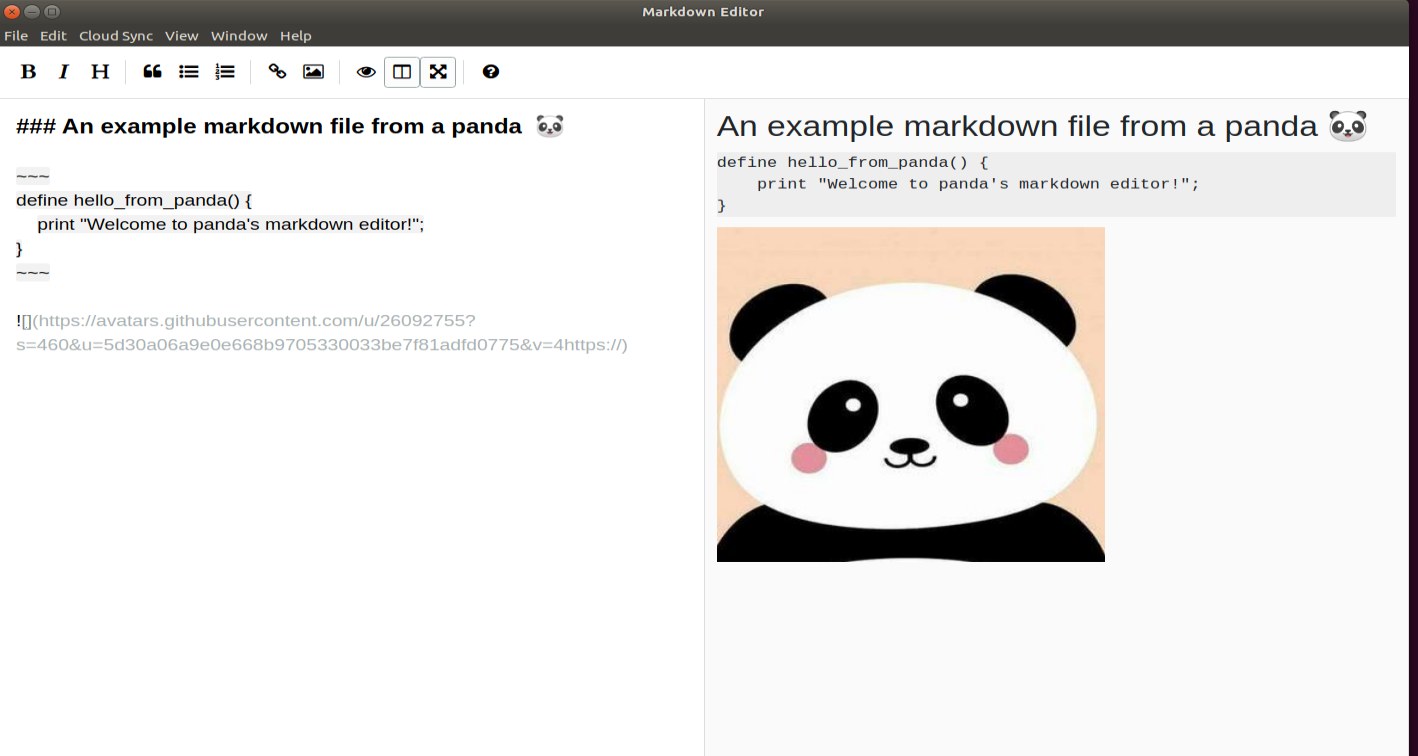This screenshot has width=1418, height=756.
Task: Click the githubusercontent image URL text
Action: (322, 333)
